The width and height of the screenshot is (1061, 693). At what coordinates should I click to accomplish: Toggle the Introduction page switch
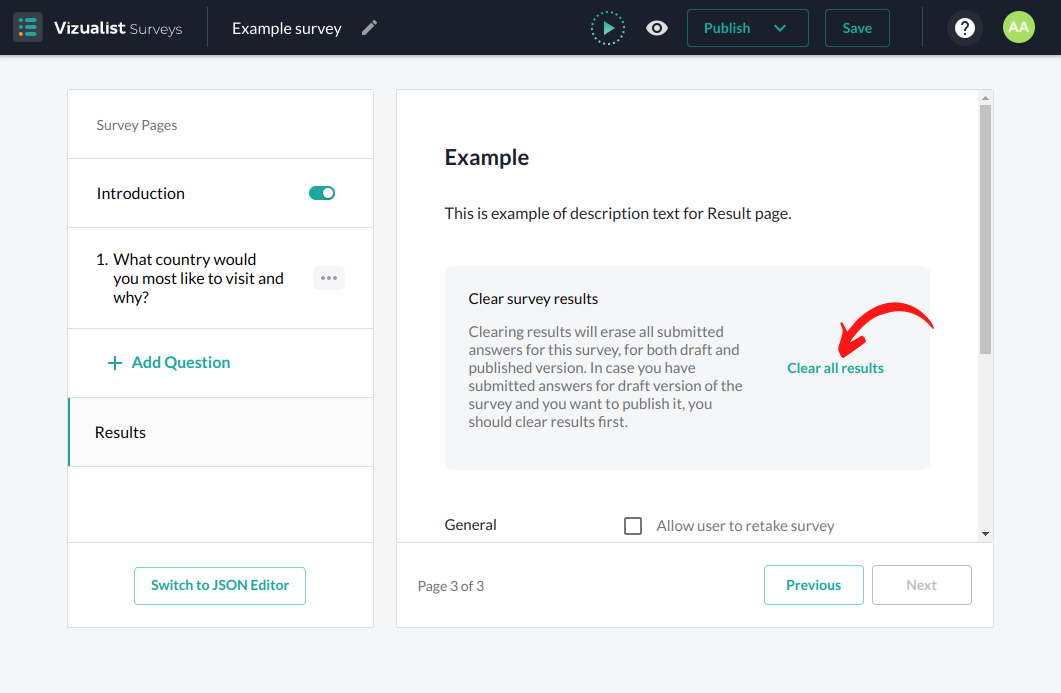(x=322, y=193)
